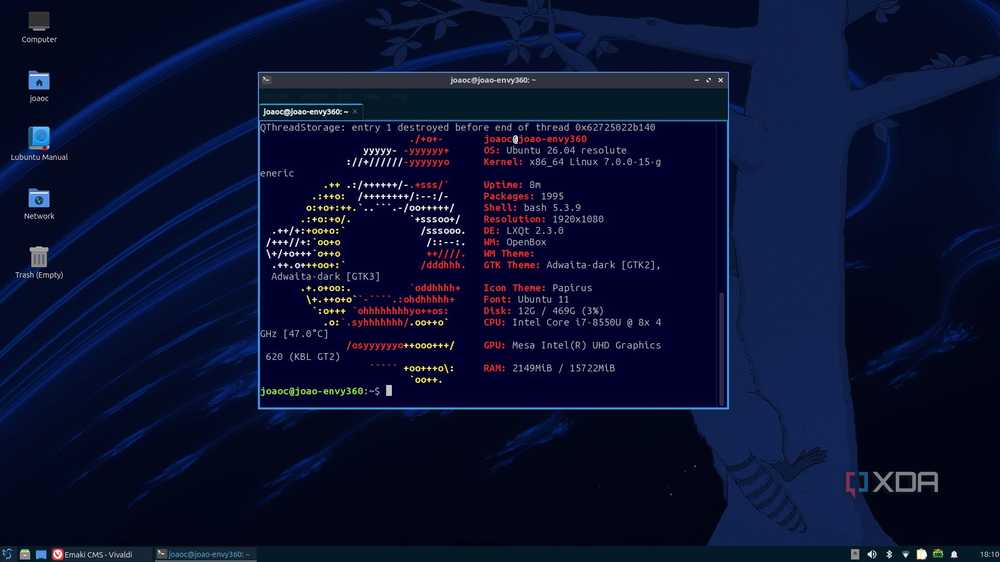The image size is (1000, 562).
Task: Click the 'Resolution: 1920x1080' line
Action: click(543, 219)
